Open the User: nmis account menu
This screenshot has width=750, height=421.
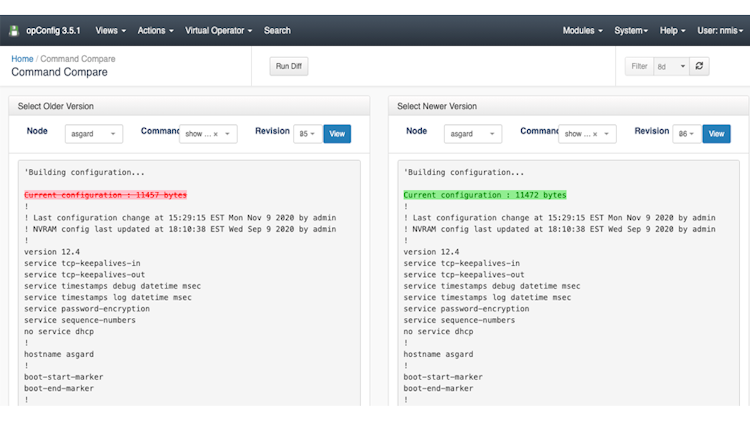(x=720, y=31)
